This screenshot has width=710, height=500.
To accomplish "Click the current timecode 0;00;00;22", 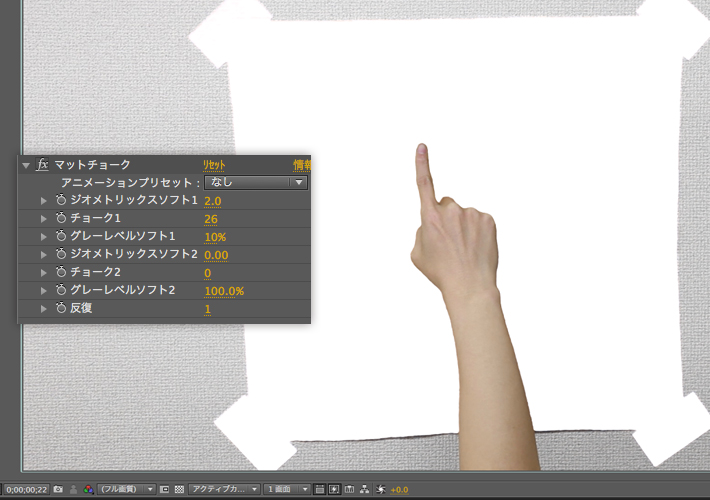I will coord(26,489).
